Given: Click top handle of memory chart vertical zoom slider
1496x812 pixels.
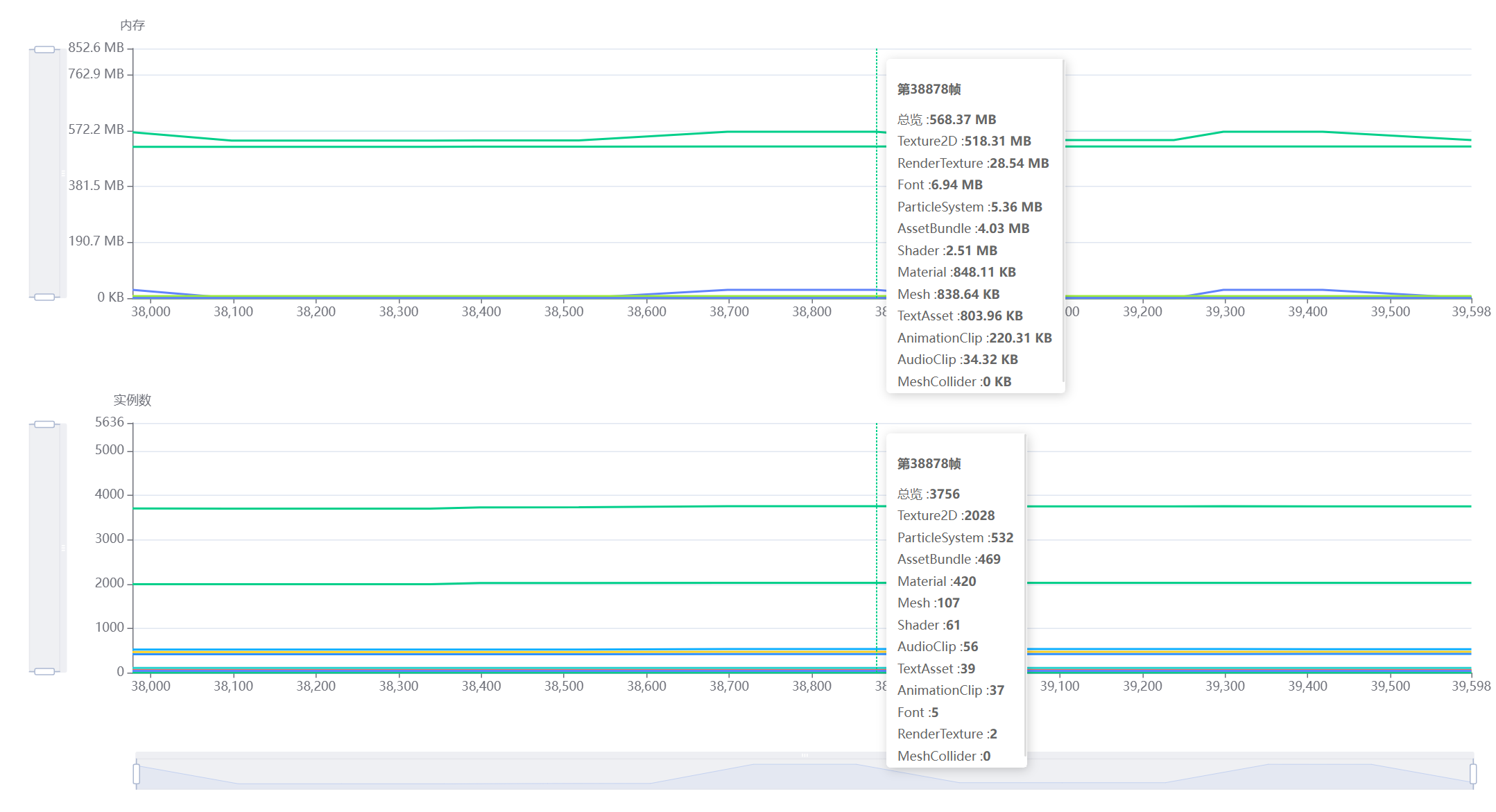Looking at the screenshot, I should click(x=44, y=49).
